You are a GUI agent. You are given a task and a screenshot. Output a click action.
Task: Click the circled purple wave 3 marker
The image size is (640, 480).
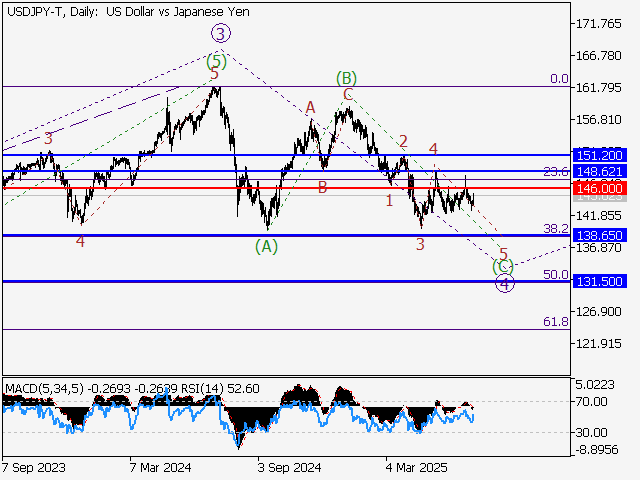tap(219, 35)
